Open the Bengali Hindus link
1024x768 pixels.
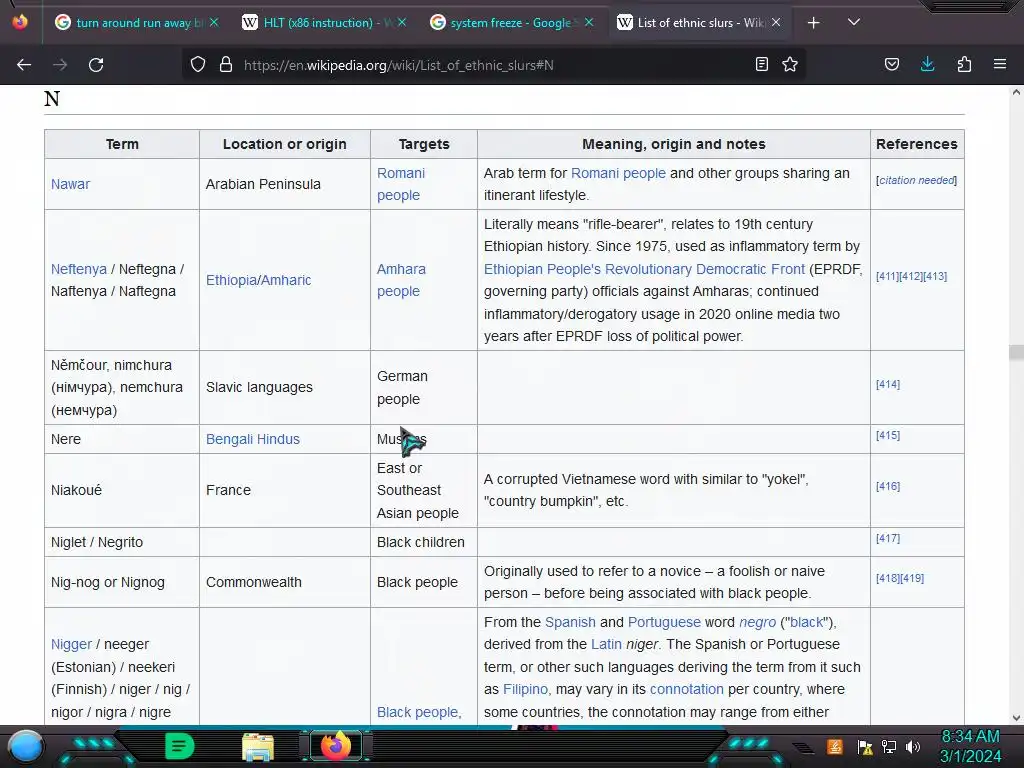[x=253, y=439]
